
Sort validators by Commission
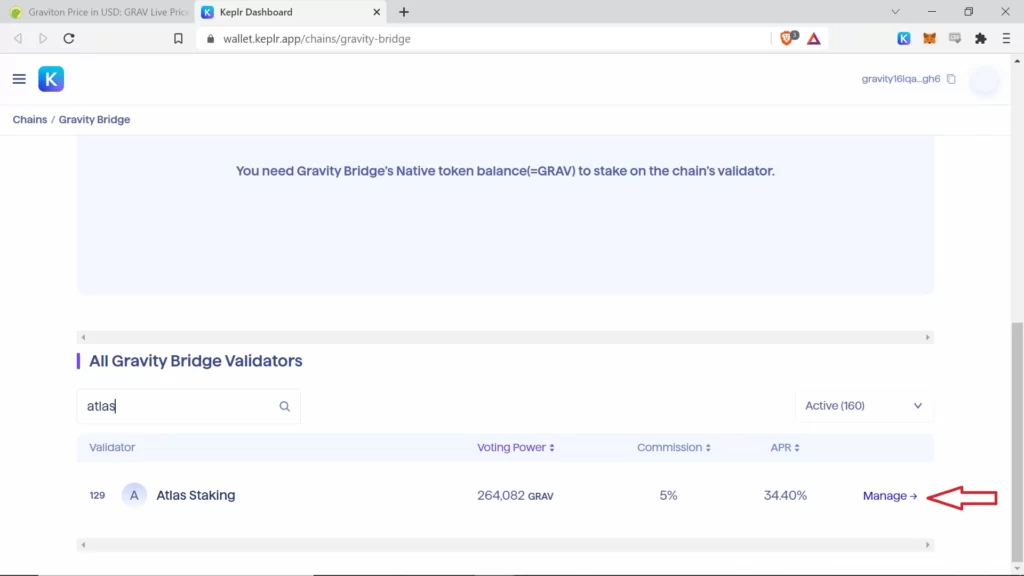pyautogui.click(x=673, y=447)
